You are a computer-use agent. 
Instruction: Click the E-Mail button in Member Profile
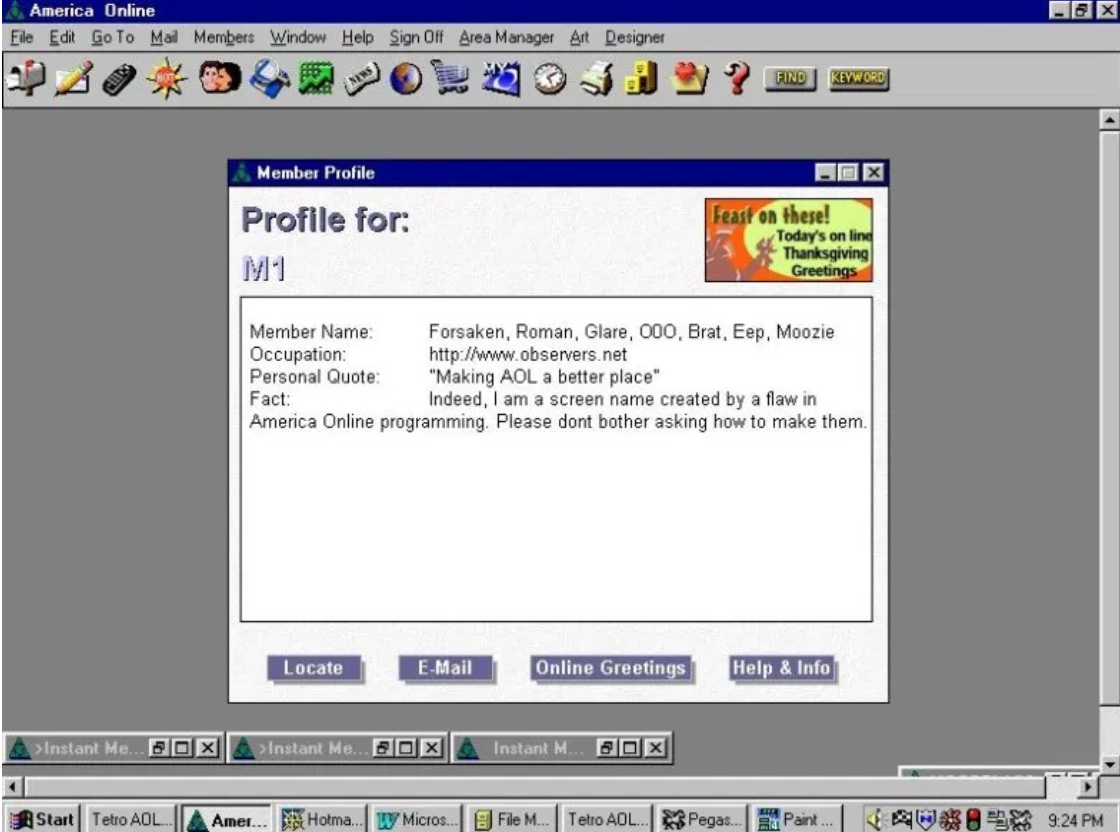pos(445,668)
